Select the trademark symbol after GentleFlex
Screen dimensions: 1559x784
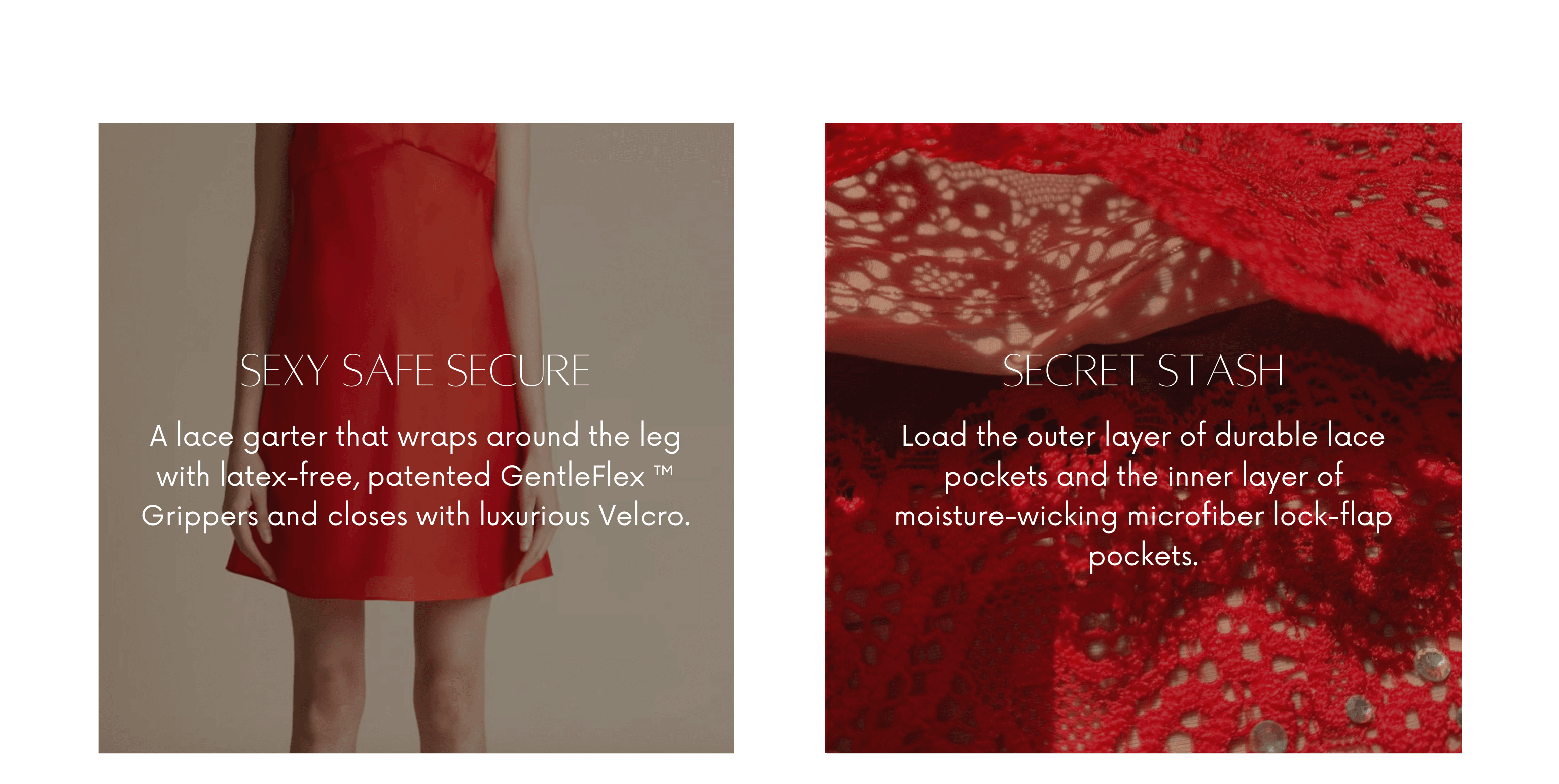pos(663,470)
